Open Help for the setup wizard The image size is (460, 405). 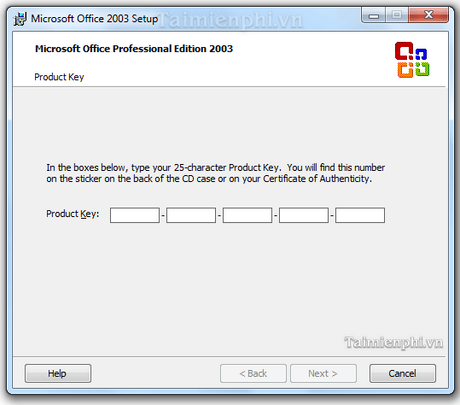(x=58, y=373)
